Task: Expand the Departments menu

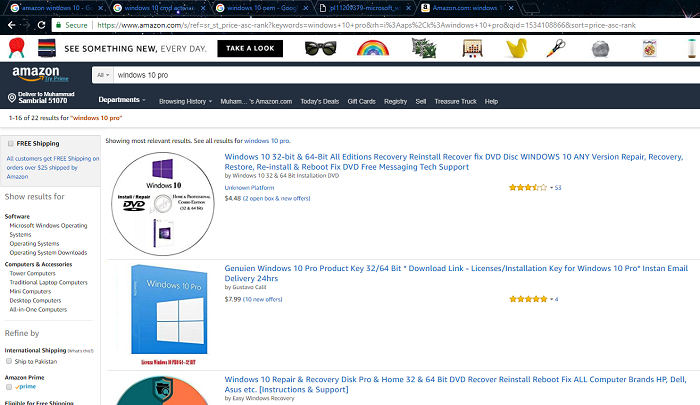Action: point(122,100)
